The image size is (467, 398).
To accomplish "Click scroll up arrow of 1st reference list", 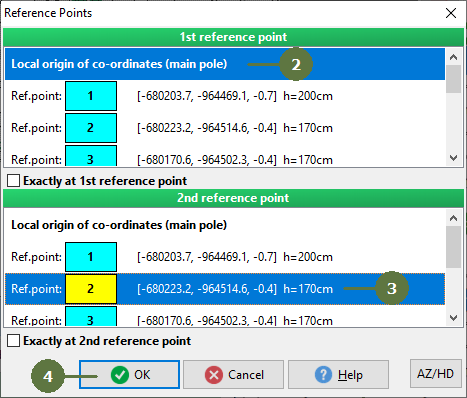I will (x=453, y=57).
